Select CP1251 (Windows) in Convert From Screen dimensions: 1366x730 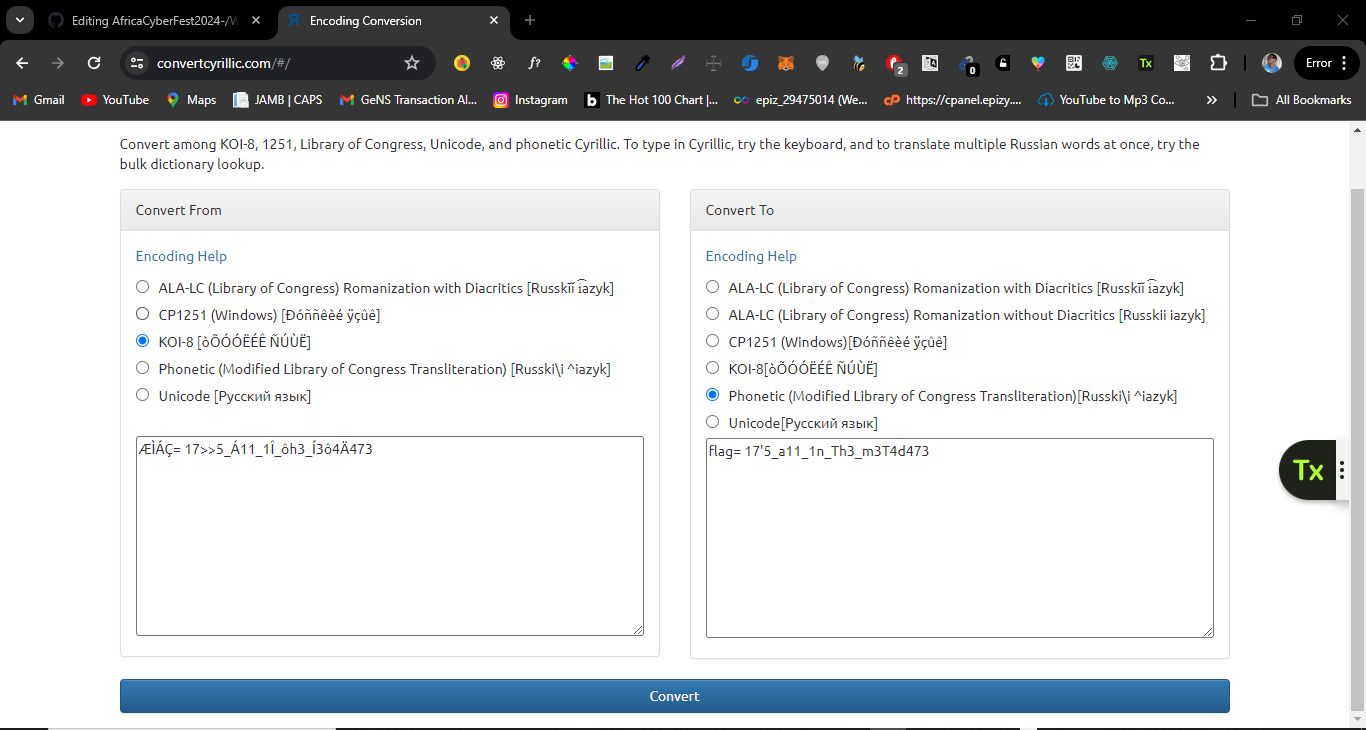(143, 315)
